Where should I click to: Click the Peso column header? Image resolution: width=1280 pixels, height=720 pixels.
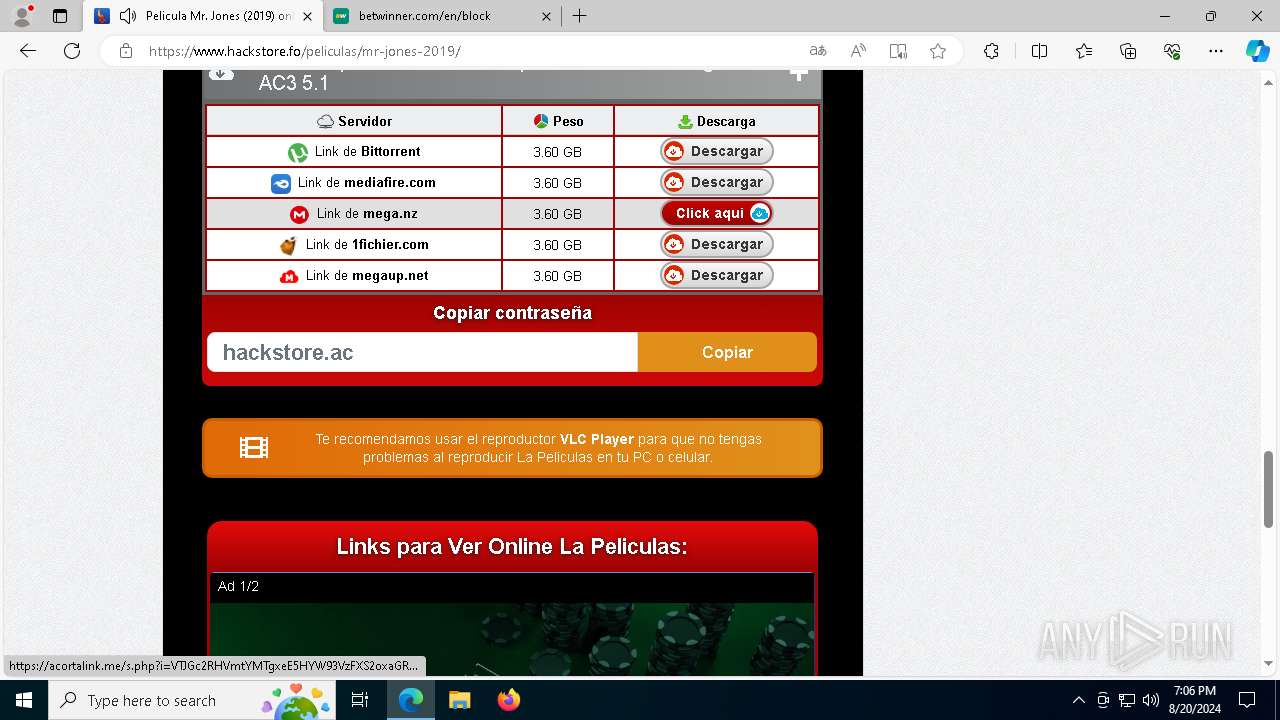(x=558, y=121)
